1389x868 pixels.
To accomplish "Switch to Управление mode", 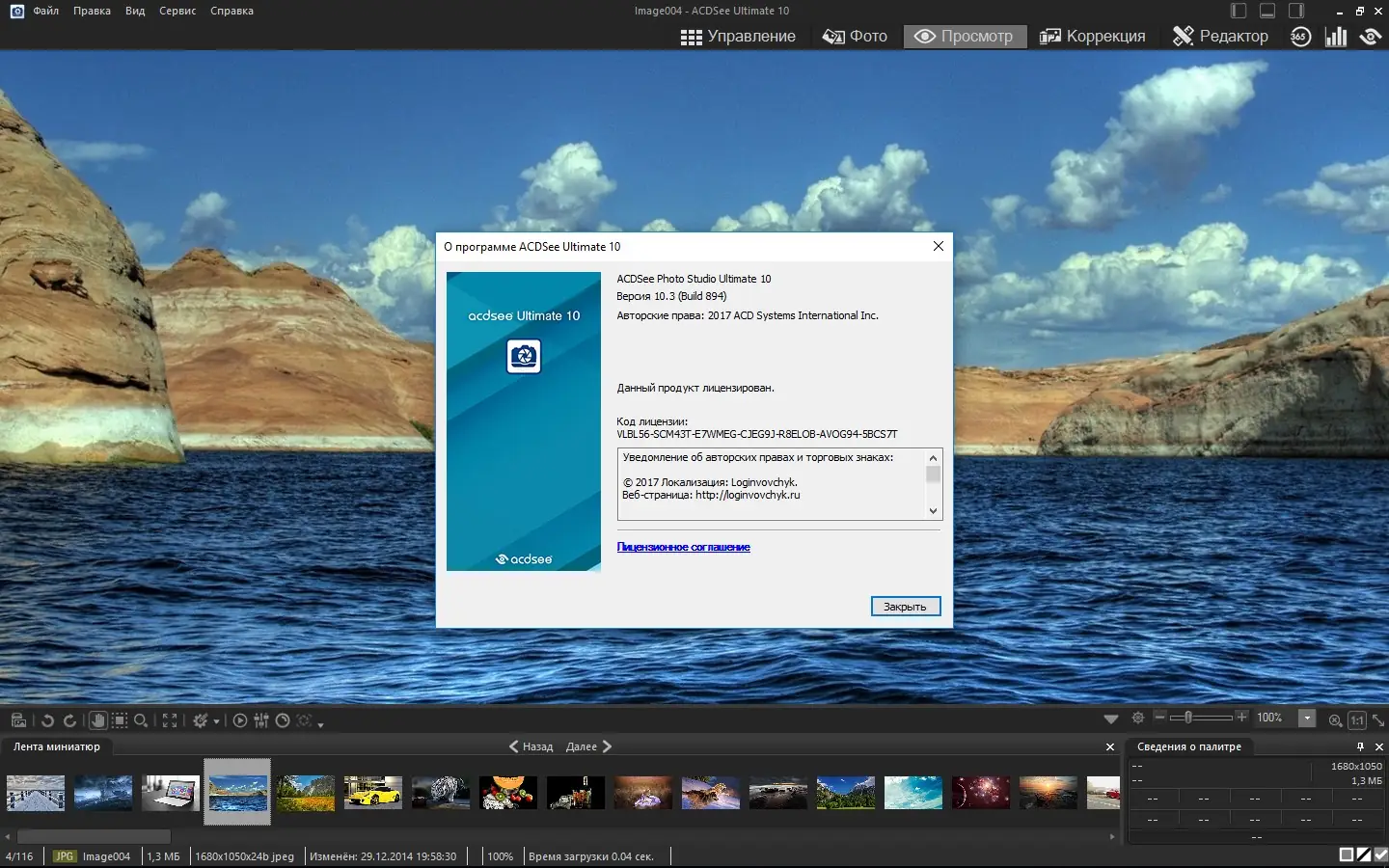I will (738, 37).
